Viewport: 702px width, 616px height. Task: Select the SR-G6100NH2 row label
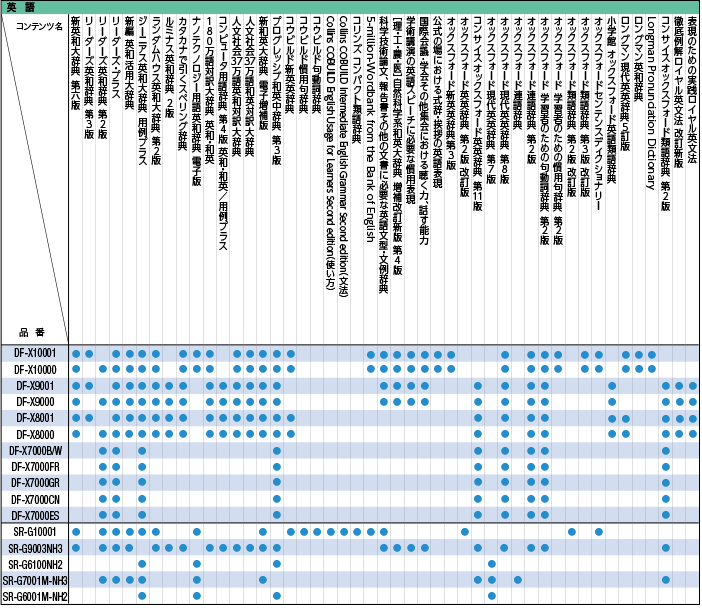click(x=35, y=564)
